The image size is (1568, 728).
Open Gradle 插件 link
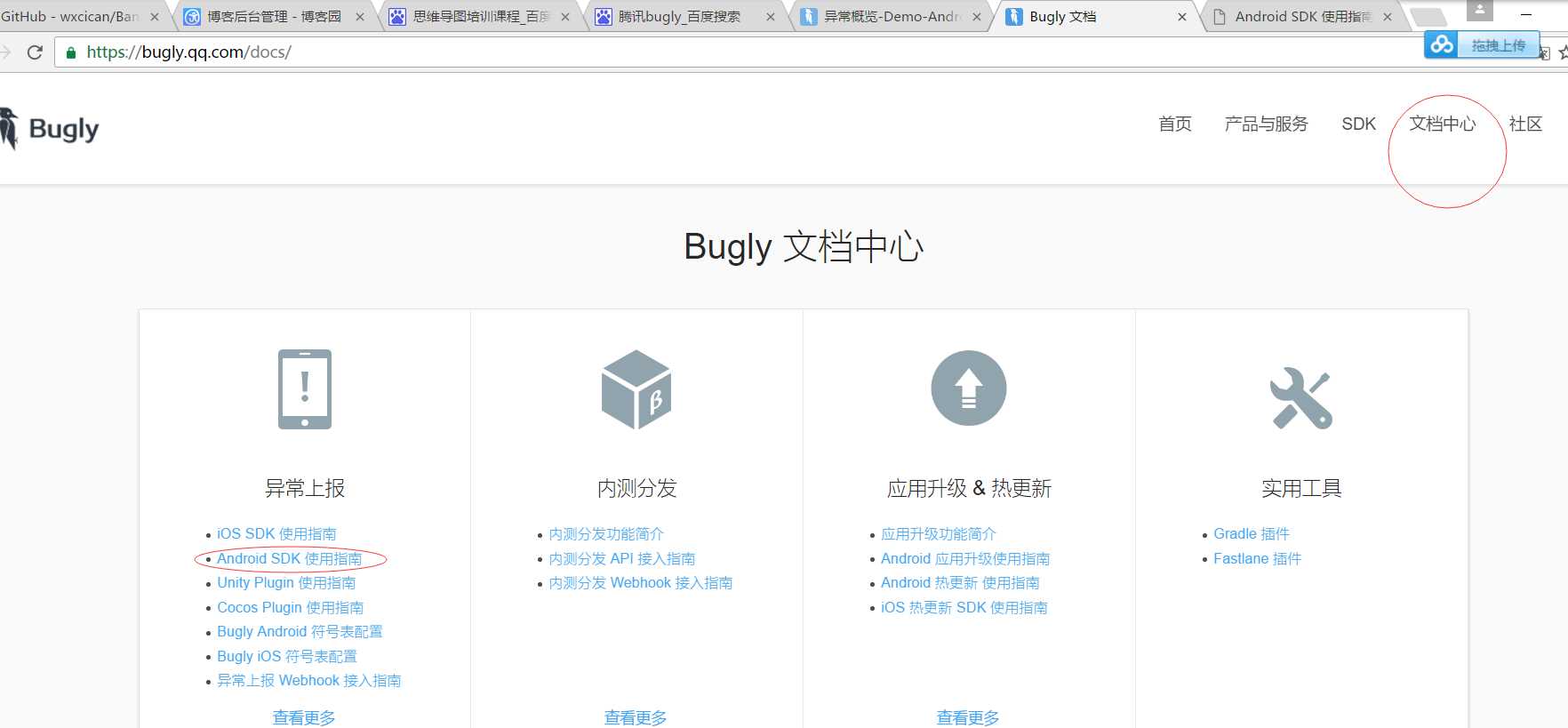[x=1252, y=534]
